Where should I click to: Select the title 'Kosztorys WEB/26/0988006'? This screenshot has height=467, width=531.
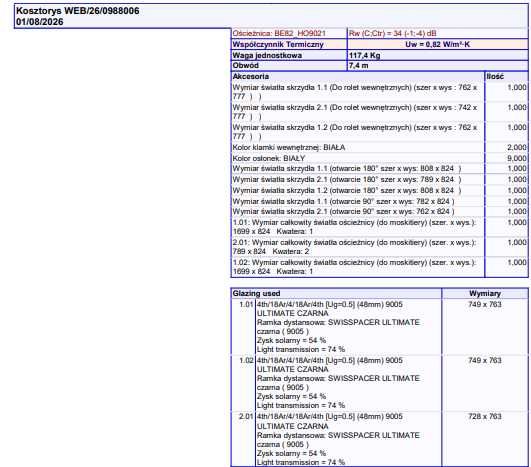(x=78, y=11)
